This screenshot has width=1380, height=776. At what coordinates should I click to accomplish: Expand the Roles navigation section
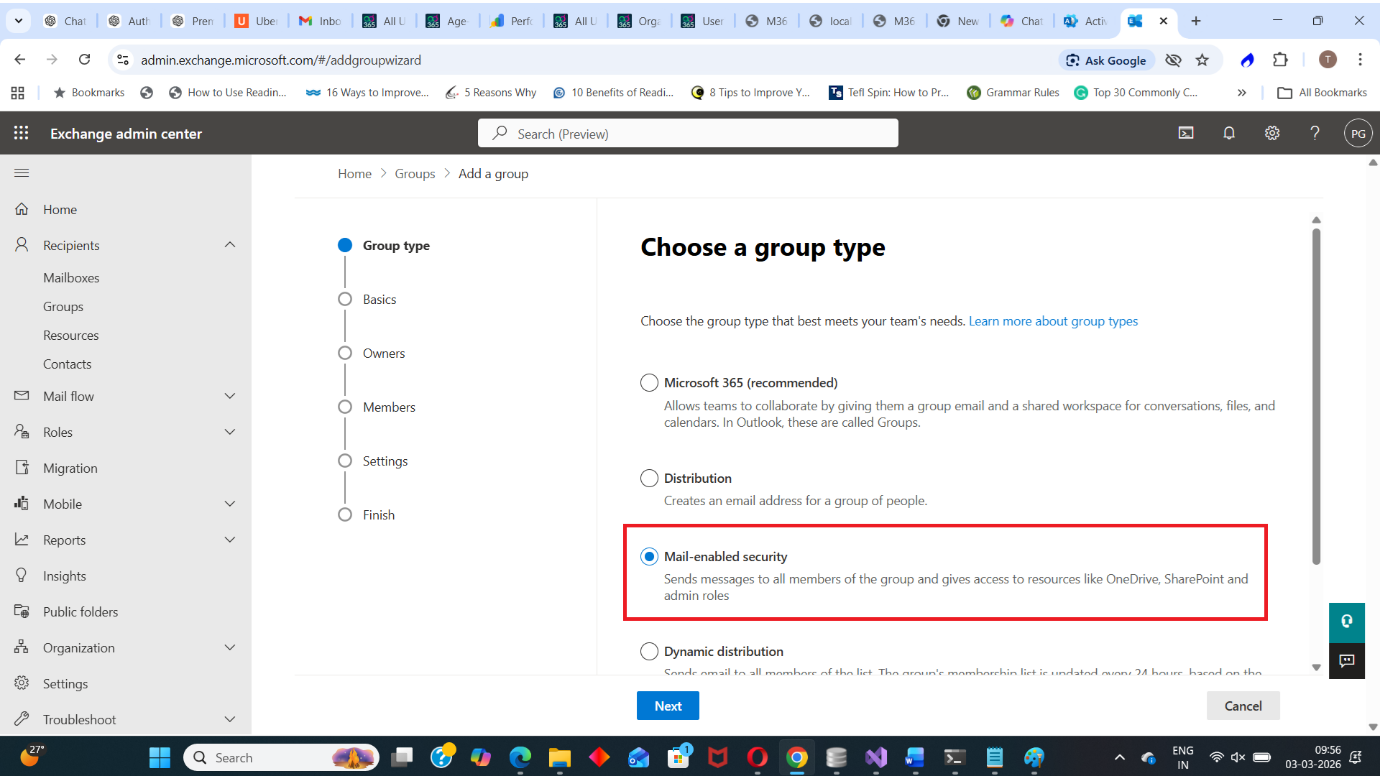[229, 432]
